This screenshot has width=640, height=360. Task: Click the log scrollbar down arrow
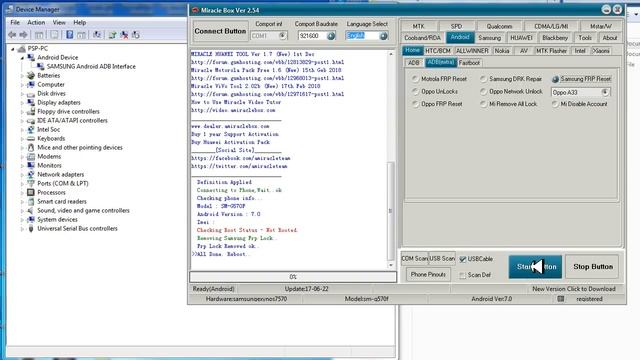coord(391,265)
